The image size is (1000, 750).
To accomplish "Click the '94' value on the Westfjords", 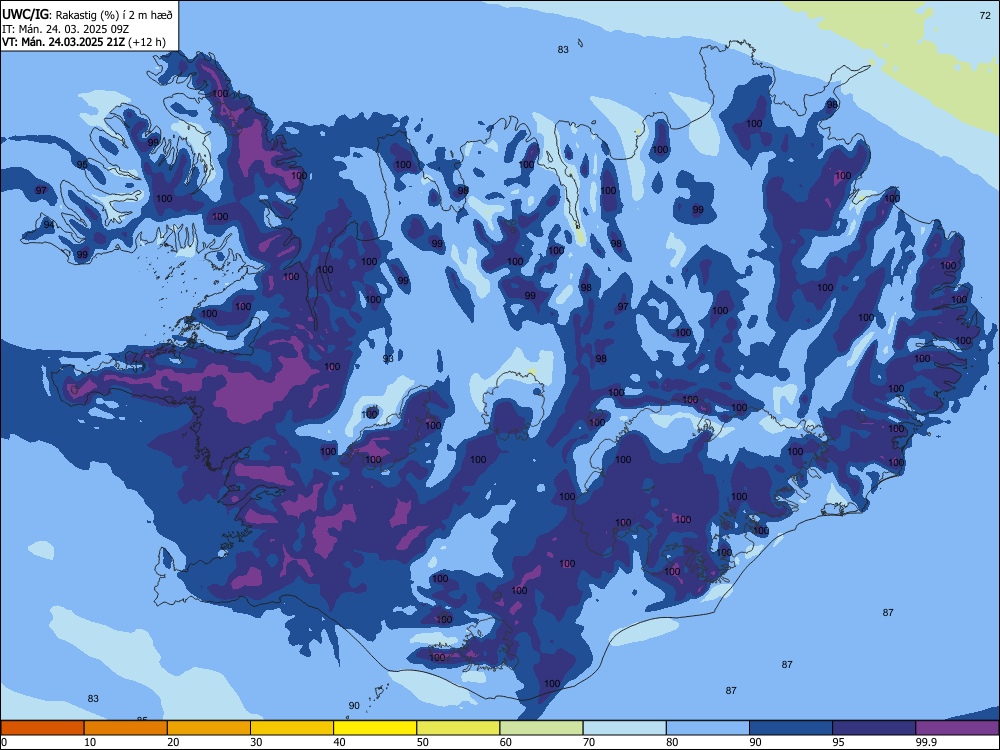I will click(49, 224).
